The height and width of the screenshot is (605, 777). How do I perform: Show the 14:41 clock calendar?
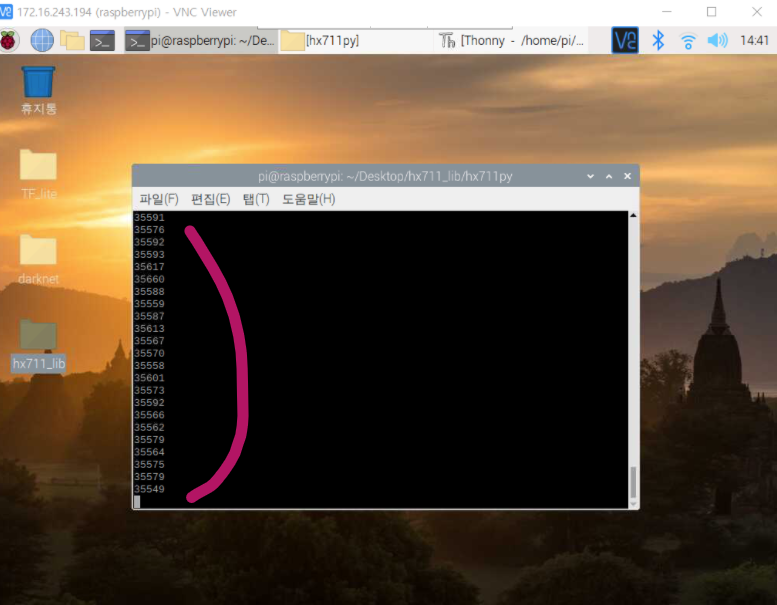click(754, 40)
